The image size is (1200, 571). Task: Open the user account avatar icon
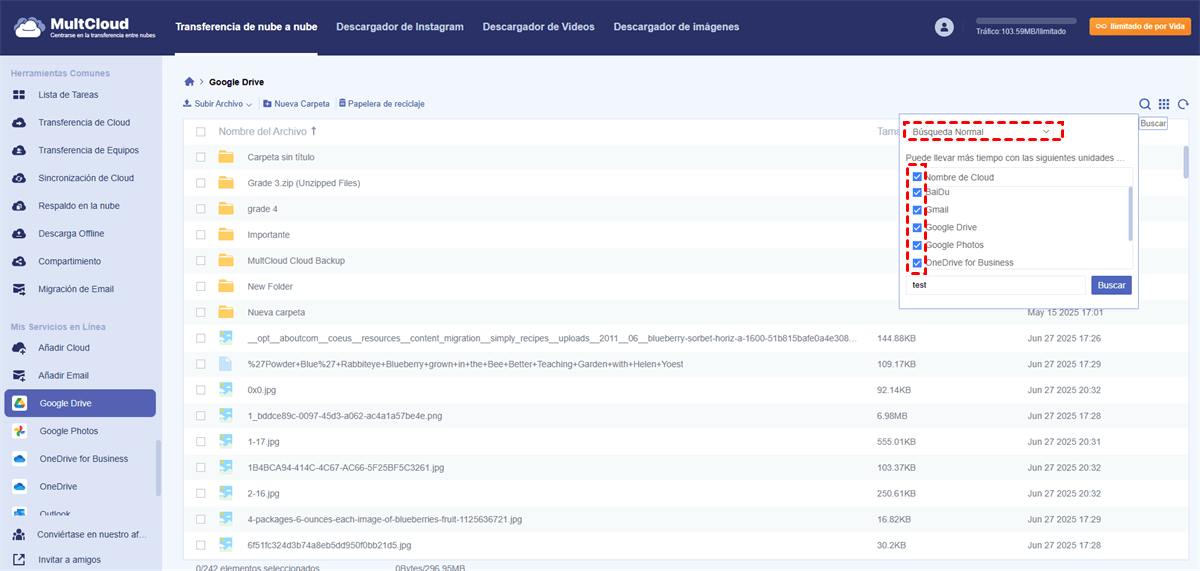pos(944,27)
